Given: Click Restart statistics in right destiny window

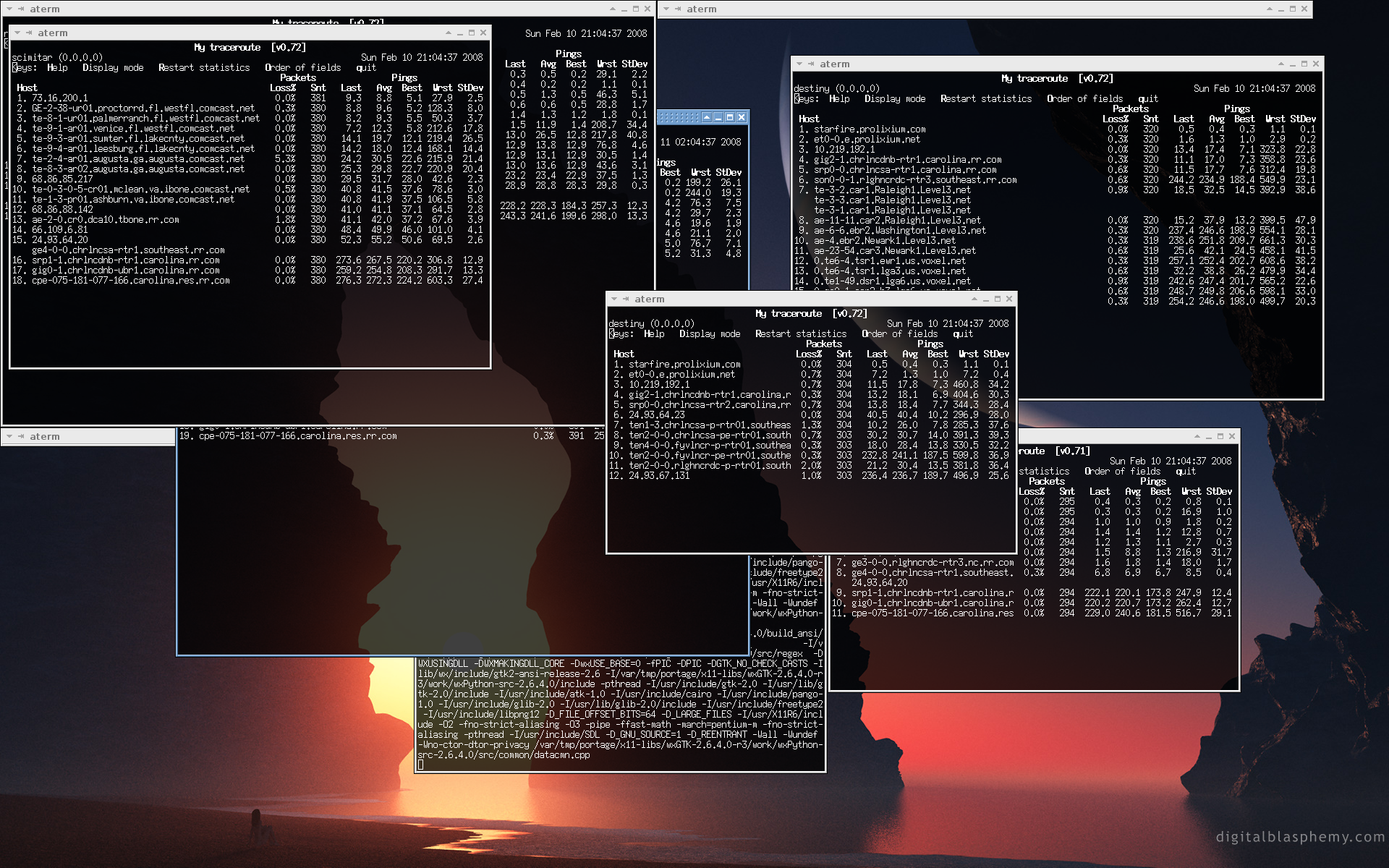Looking at the screenshot, I should click(986, 99).
